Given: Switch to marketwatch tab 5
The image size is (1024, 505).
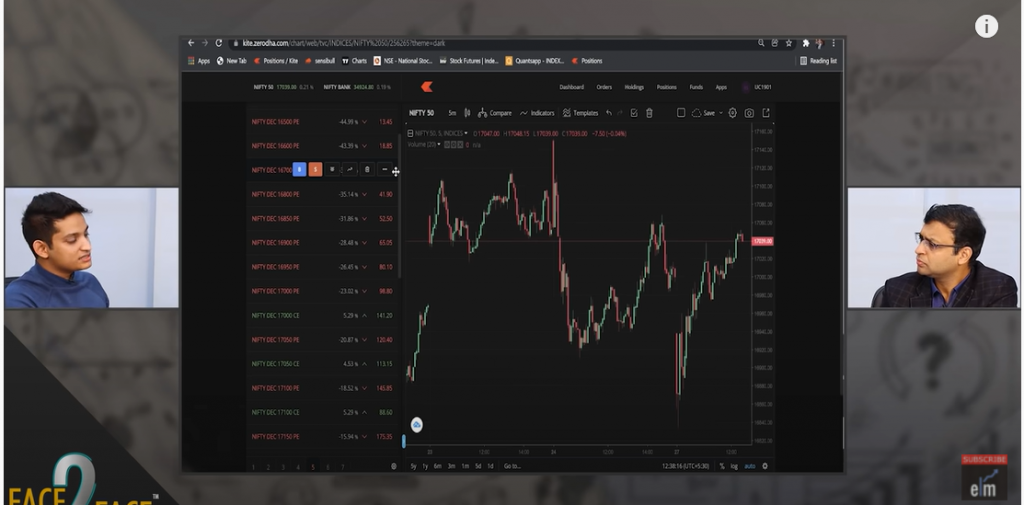Looking at the screenshot, I should pyautogui.click(x=313, y=467).
